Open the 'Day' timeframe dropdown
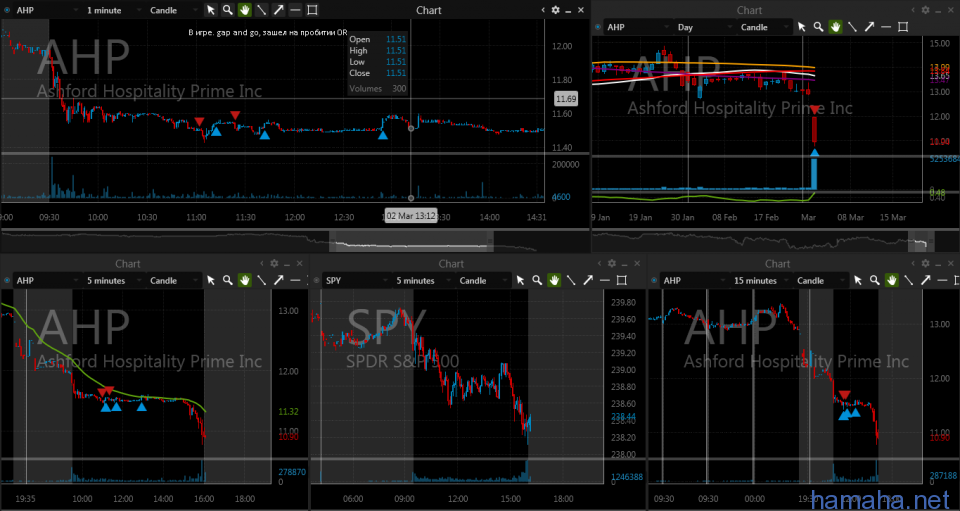960x511 pixels. (x=703, y=27)
